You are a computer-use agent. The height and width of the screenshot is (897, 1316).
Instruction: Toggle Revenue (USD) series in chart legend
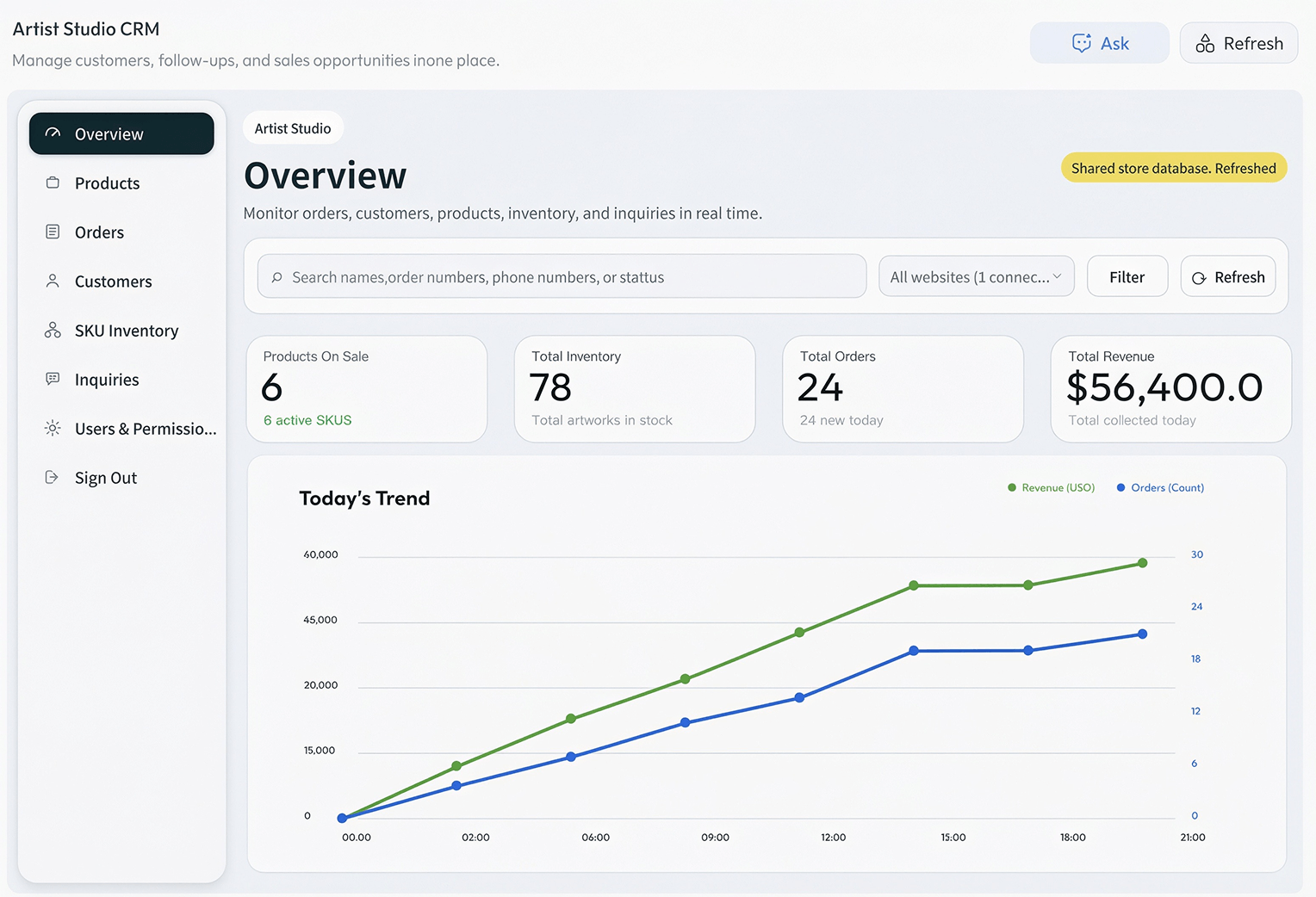[1051, 487]
